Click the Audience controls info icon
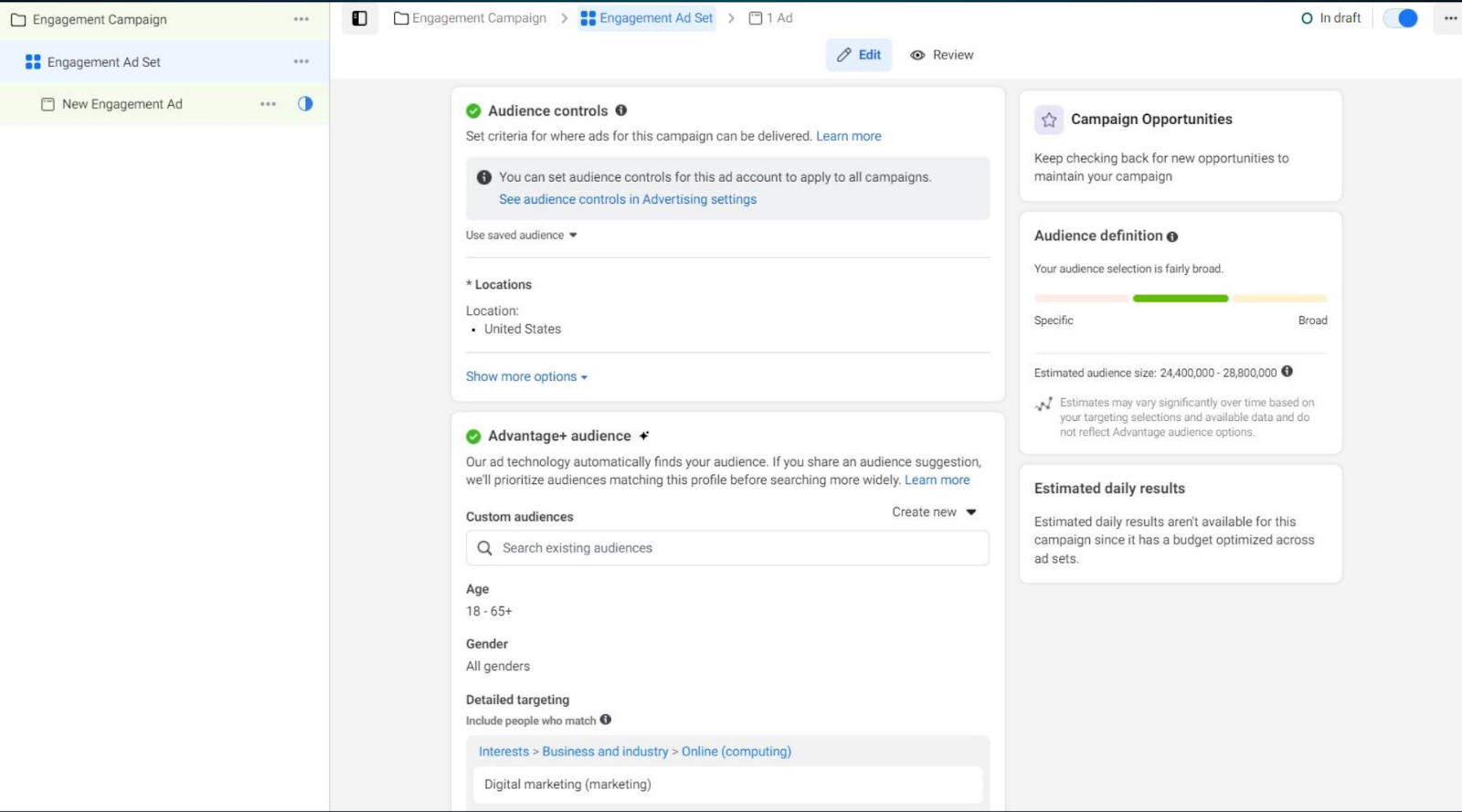This screenshot has width=1462, height=812. pos(621,111)
